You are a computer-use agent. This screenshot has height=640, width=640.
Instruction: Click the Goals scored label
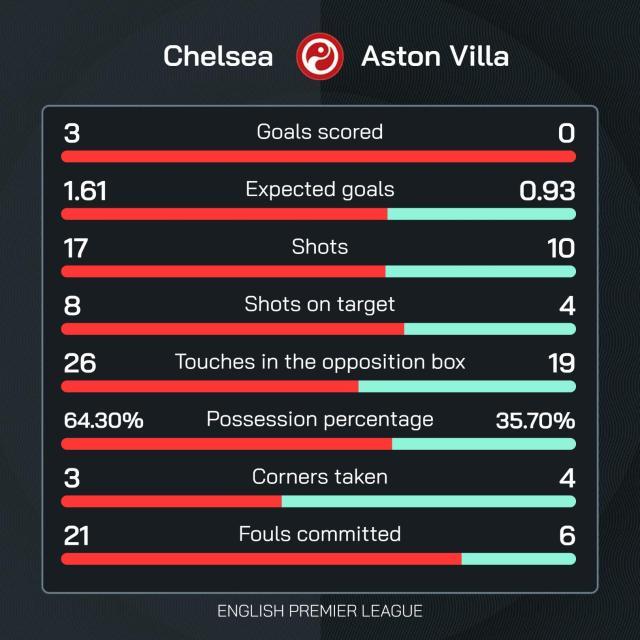(319, 132)
